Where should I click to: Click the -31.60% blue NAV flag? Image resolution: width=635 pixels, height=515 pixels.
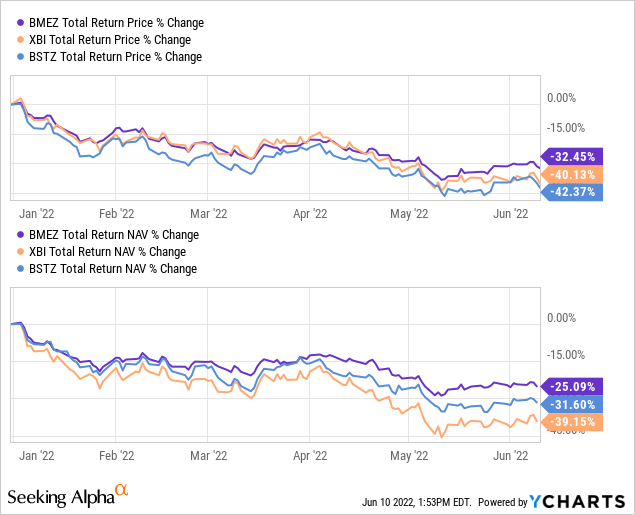click(572, 404)
